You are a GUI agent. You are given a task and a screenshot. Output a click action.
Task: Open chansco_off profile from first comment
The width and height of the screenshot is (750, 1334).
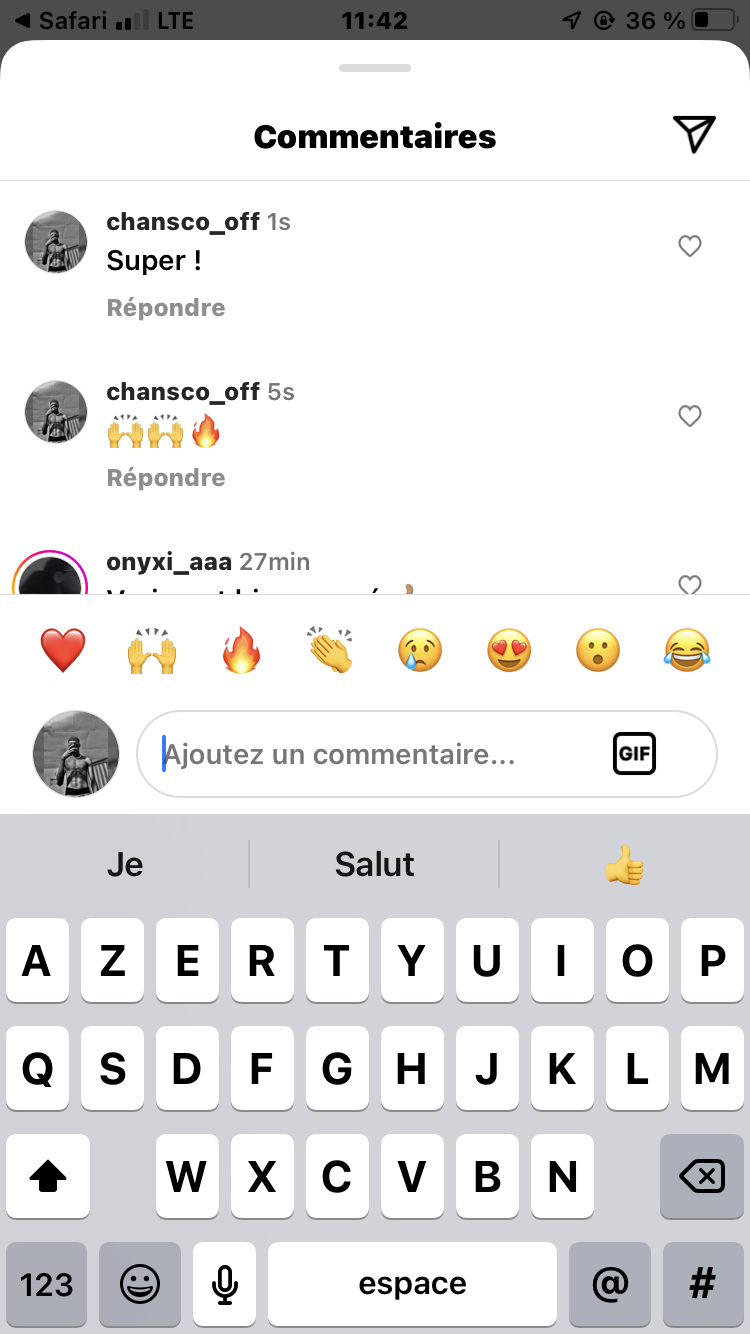click(183, 221)
